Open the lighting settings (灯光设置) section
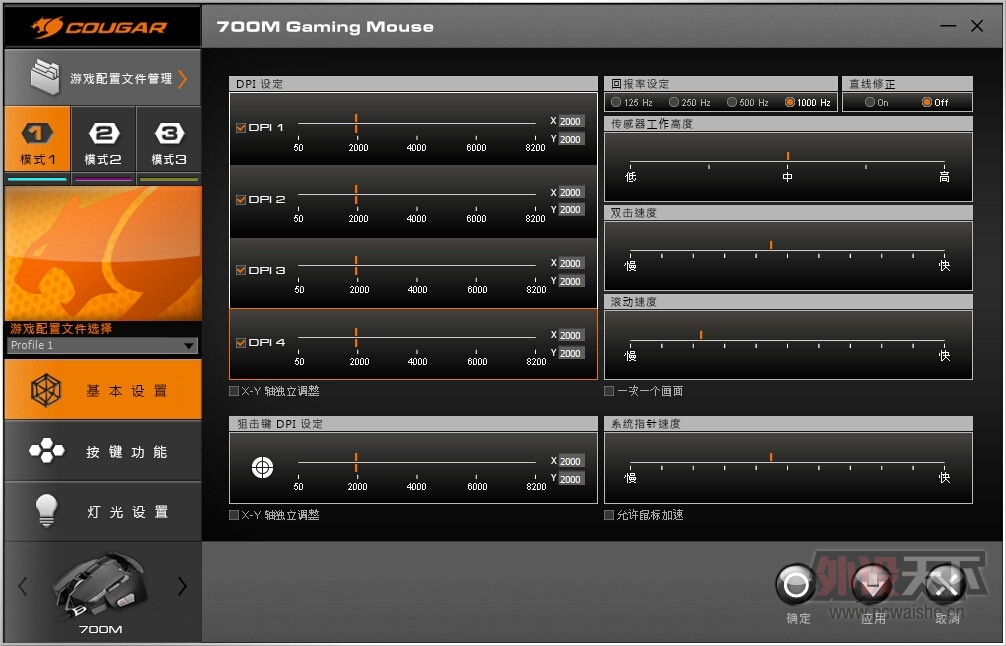Viewport: 1006px width, 646px height. click(x=103, y=511)
